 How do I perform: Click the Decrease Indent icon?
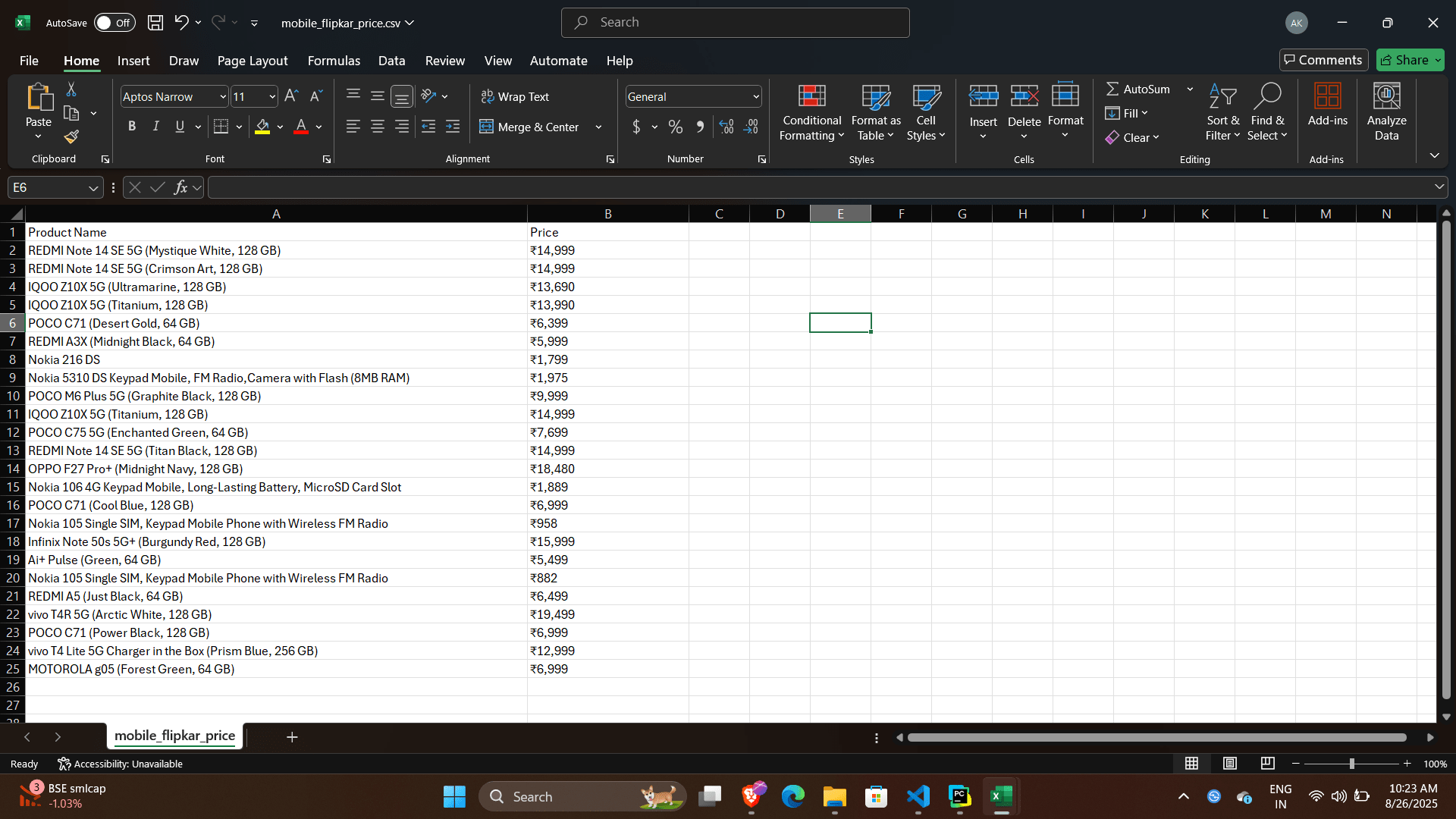428,127
